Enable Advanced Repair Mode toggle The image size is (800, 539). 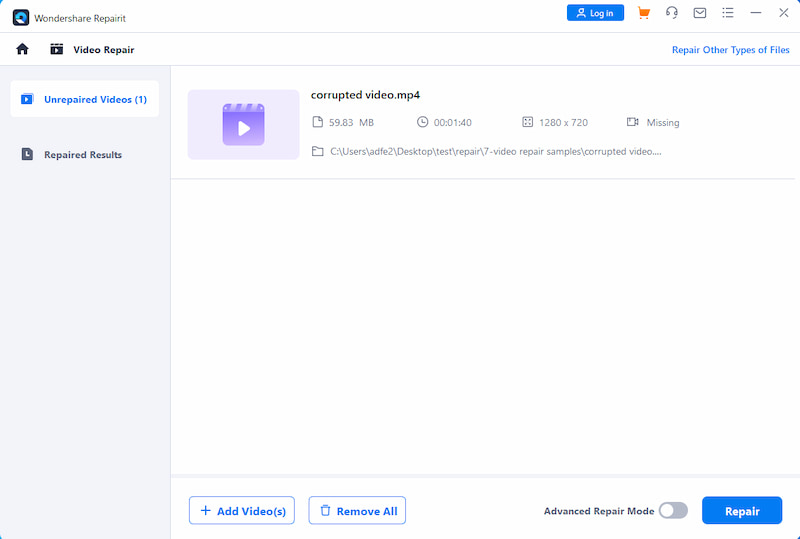click(x=673, y=511)
